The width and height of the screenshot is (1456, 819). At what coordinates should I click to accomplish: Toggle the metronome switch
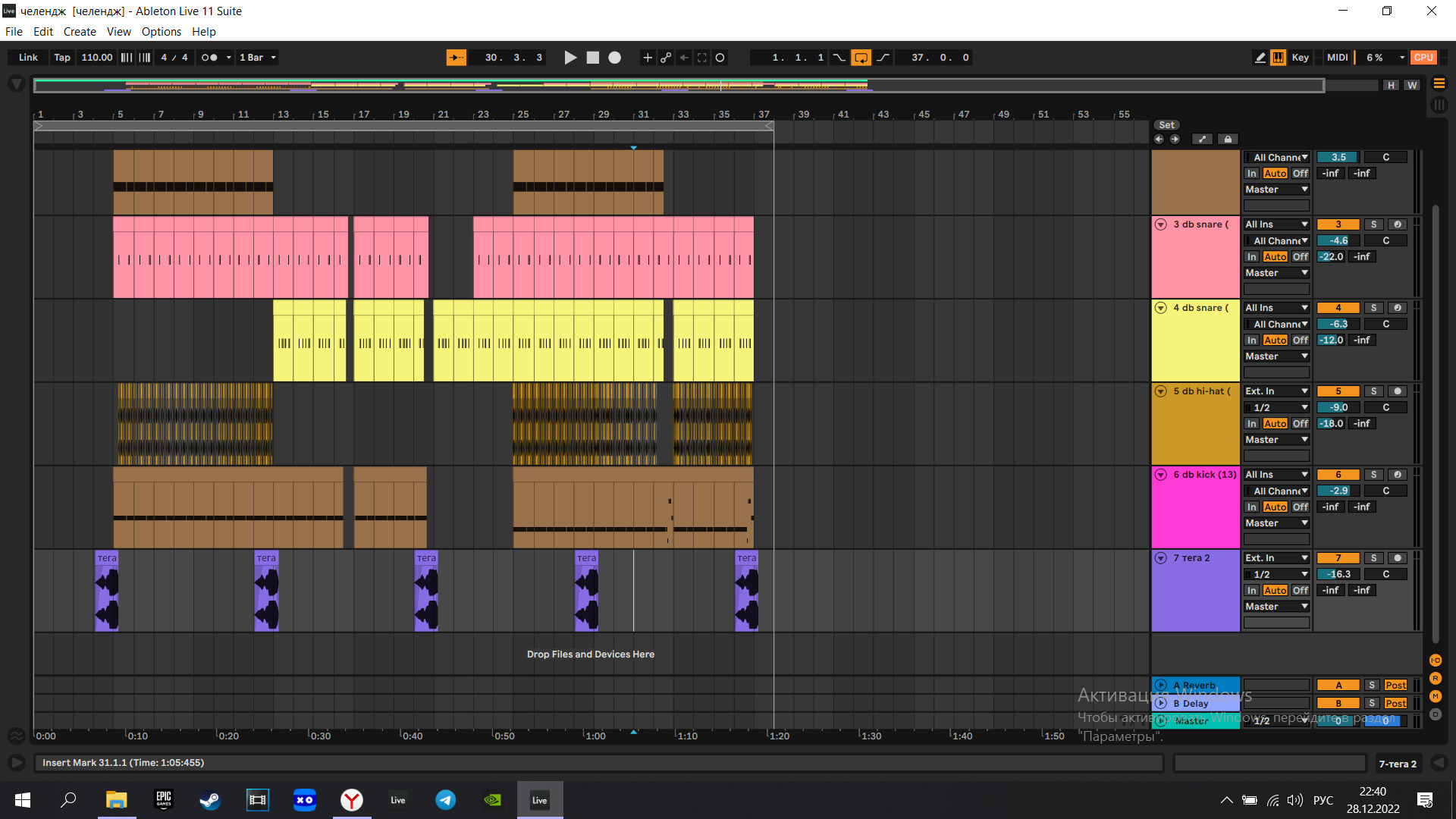[209, 58]
